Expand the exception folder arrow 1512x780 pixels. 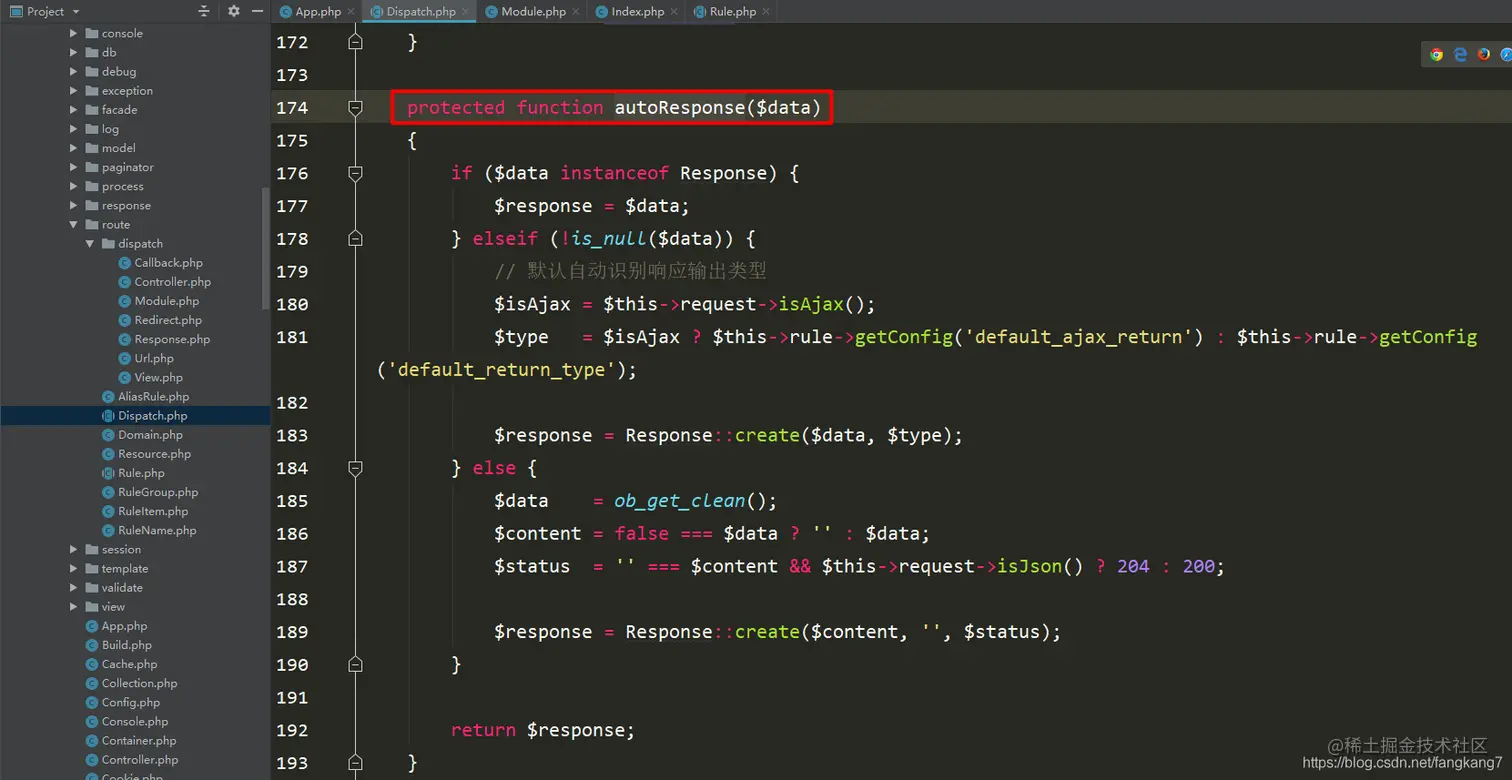tap(73, 91)
